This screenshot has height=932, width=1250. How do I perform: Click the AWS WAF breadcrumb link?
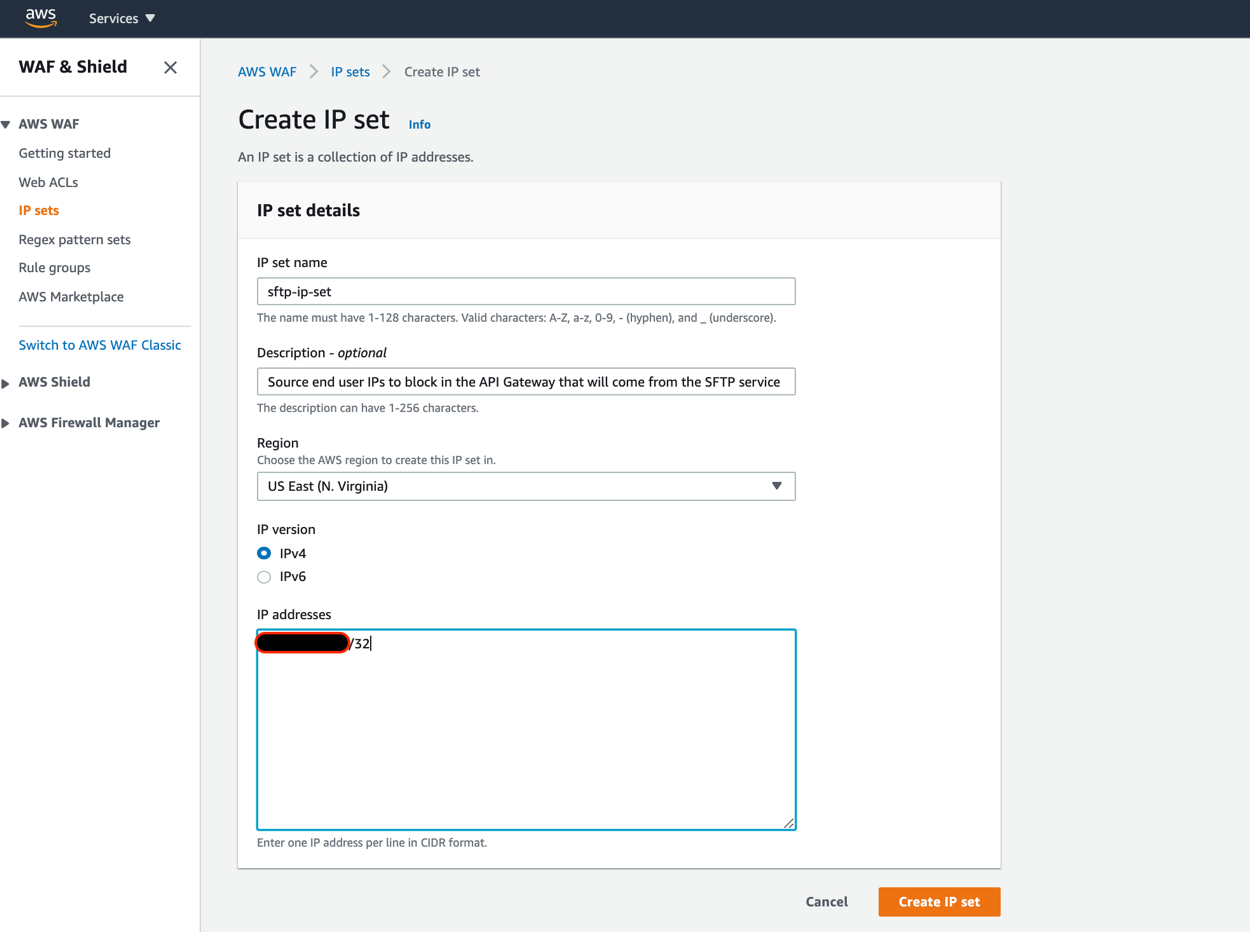267,71
